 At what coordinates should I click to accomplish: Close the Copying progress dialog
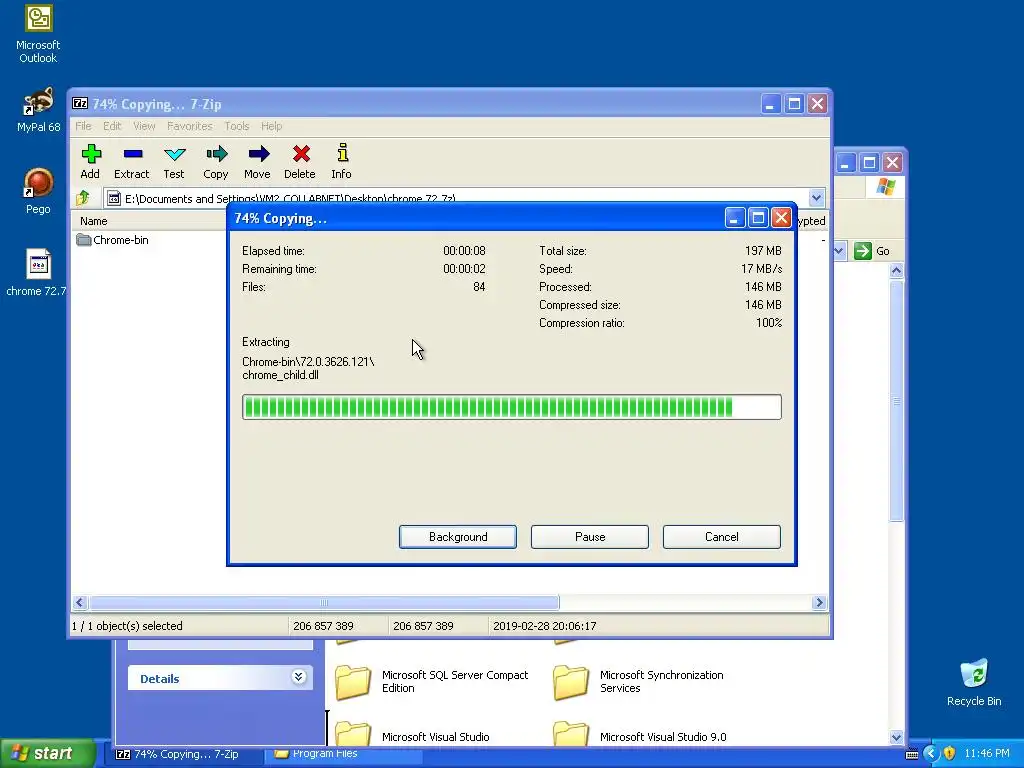[781, 217]
